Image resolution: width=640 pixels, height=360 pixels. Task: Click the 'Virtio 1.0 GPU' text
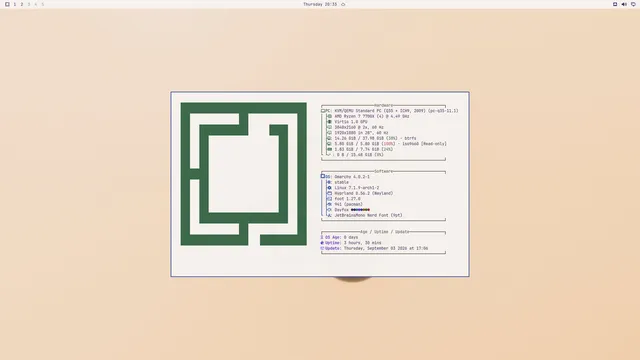[x=351, y=122]
